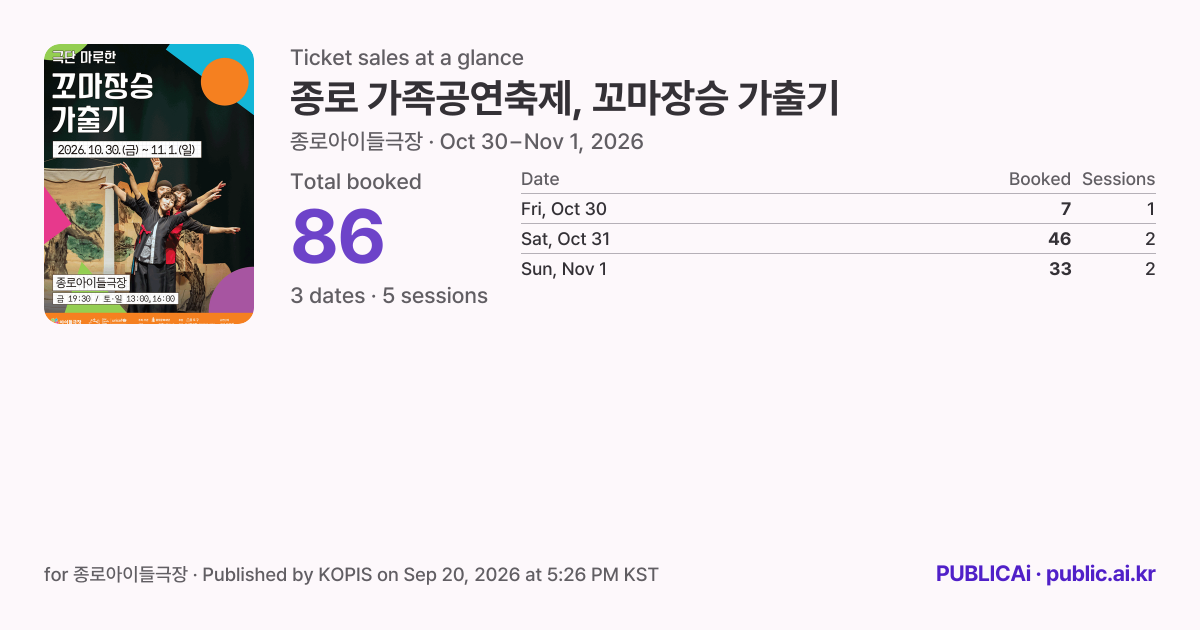This screenshot has height=630, width=1200.
Task: Click the booked count 7 for Friday
Action: [1066, 209]
